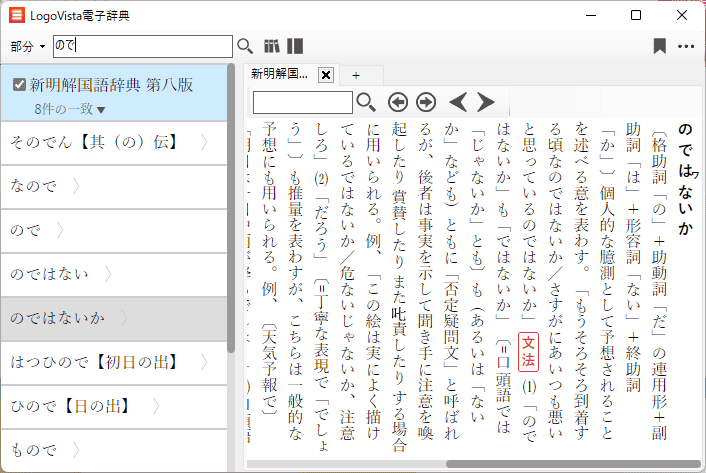Click the in-page search text field
The width and height of the screenshot is (706, 473).
[x=302, y=102]
